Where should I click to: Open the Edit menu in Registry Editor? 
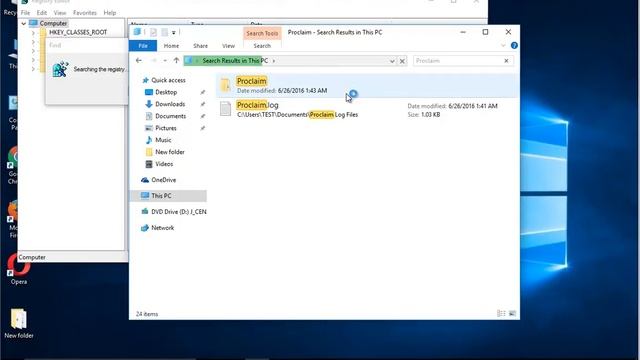pos(42,13)
